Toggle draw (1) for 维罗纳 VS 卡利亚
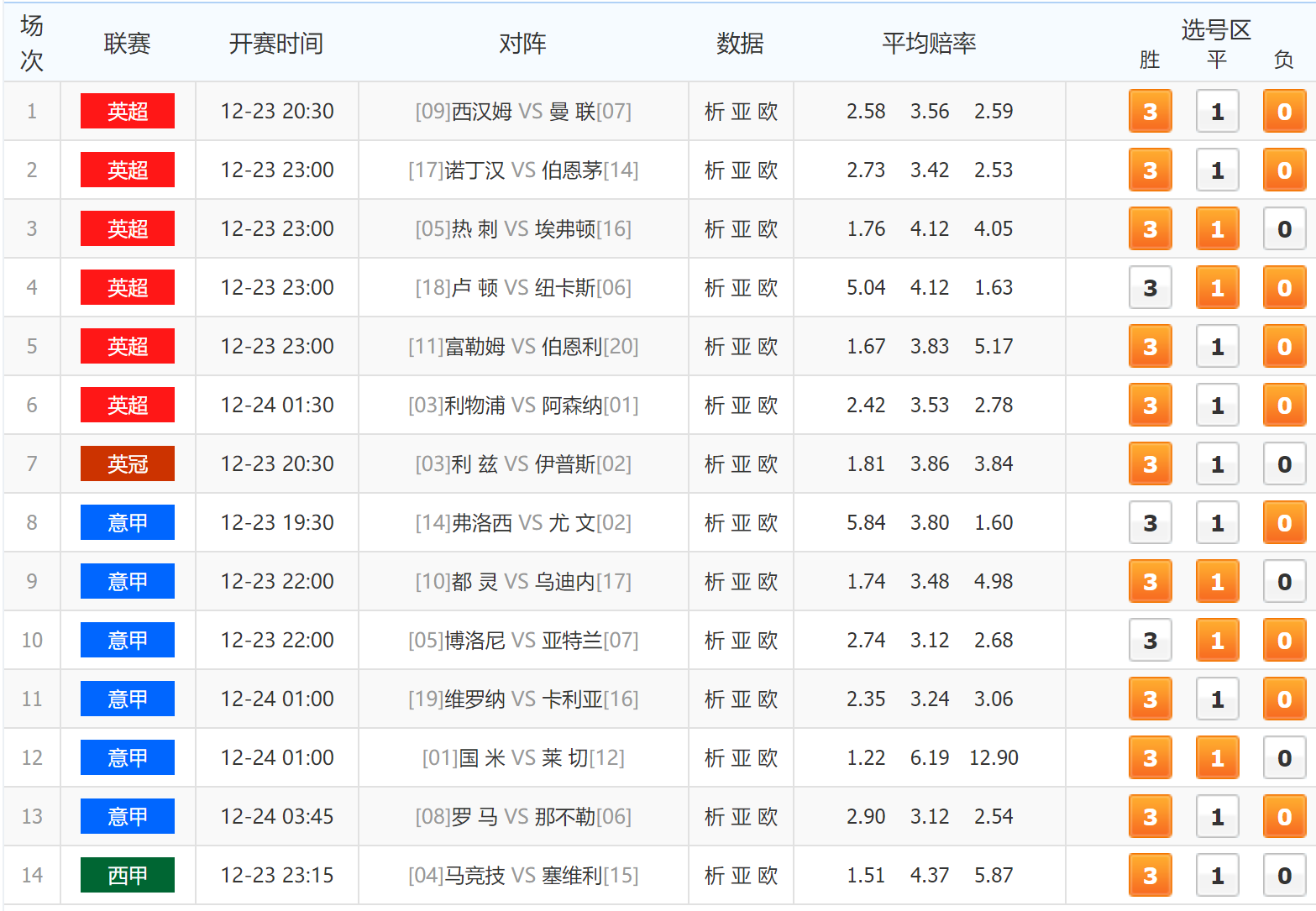 click(x=1217, y=699)
